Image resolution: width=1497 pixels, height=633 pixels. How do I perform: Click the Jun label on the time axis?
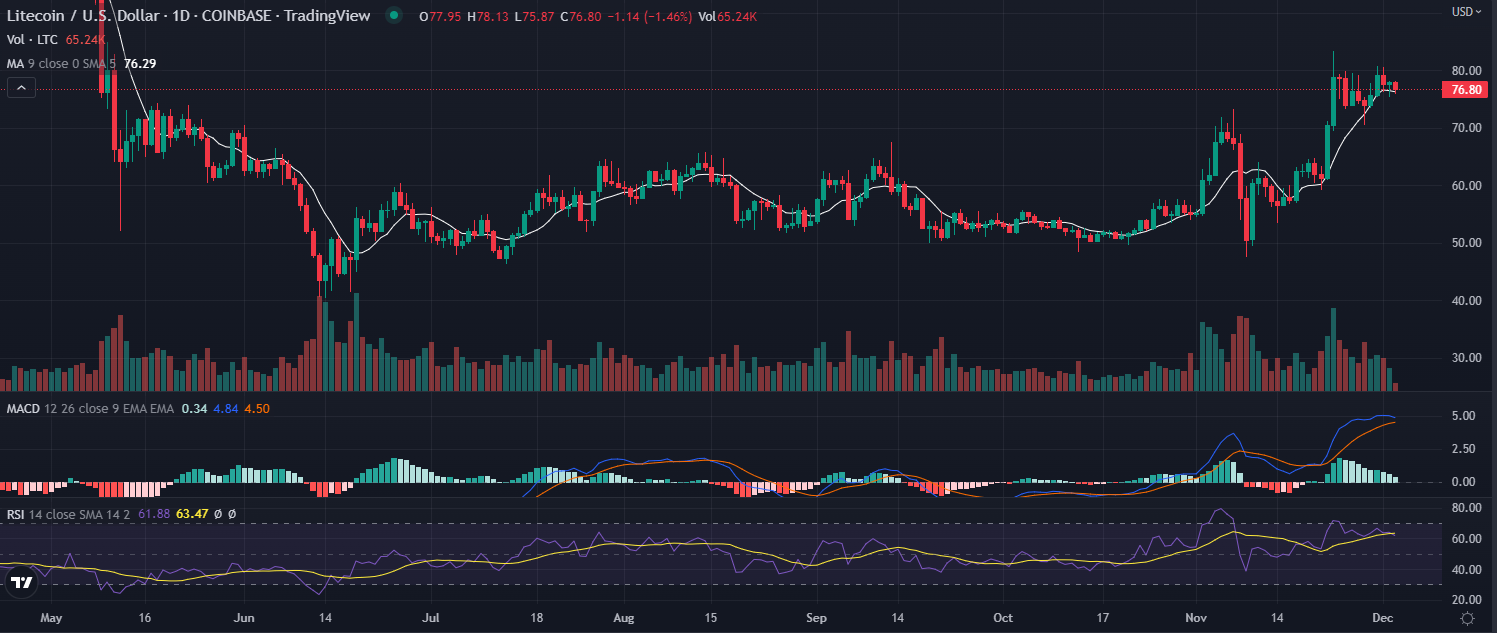tap(242, 619)
